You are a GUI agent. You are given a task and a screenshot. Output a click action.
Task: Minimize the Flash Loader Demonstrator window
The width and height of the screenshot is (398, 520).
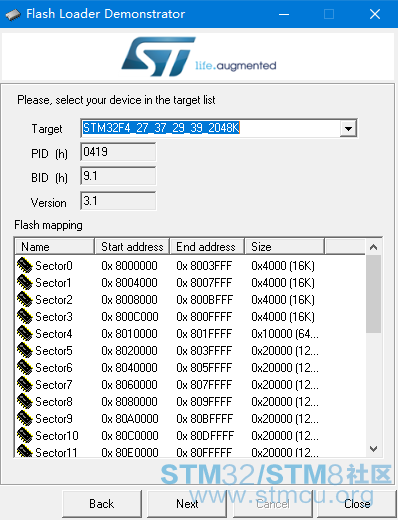pyautogui.click(x=284, y=14)
